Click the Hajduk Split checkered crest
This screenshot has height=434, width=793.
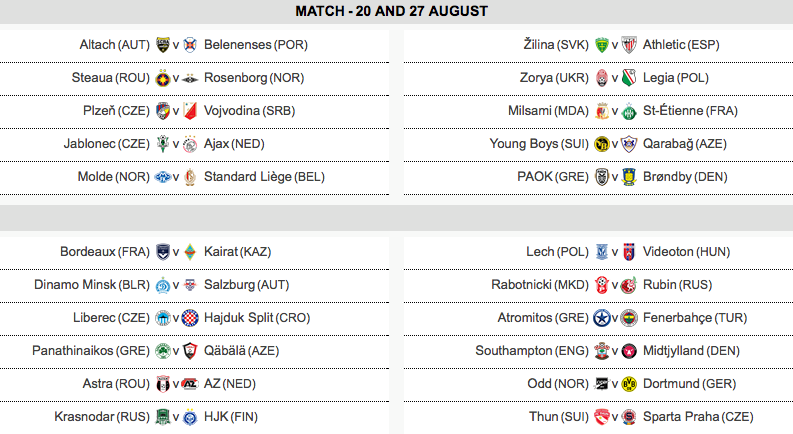coord(190,318)
